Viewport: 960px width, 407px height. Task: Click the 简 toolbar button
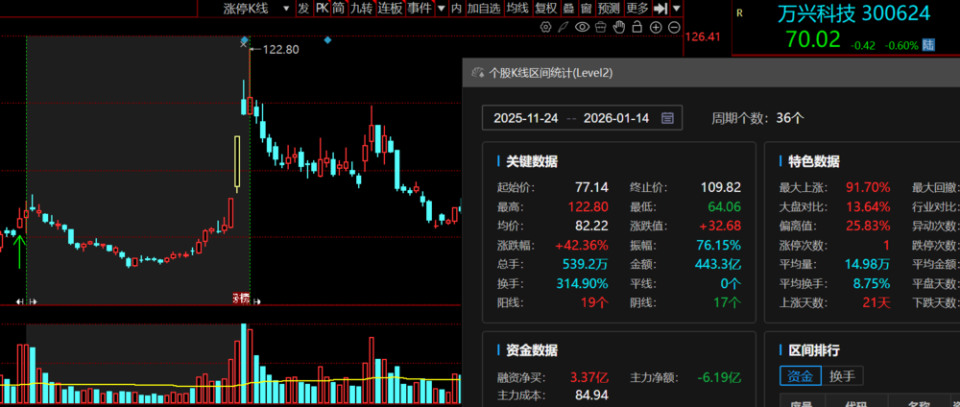click(x=339, y=8)
